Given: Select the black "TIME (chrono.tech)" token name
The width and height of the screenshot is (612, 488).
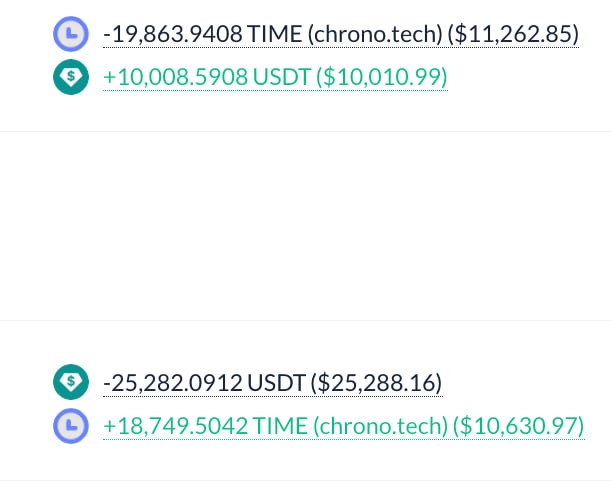Looking at the screenshot, I should click(345, 34).
